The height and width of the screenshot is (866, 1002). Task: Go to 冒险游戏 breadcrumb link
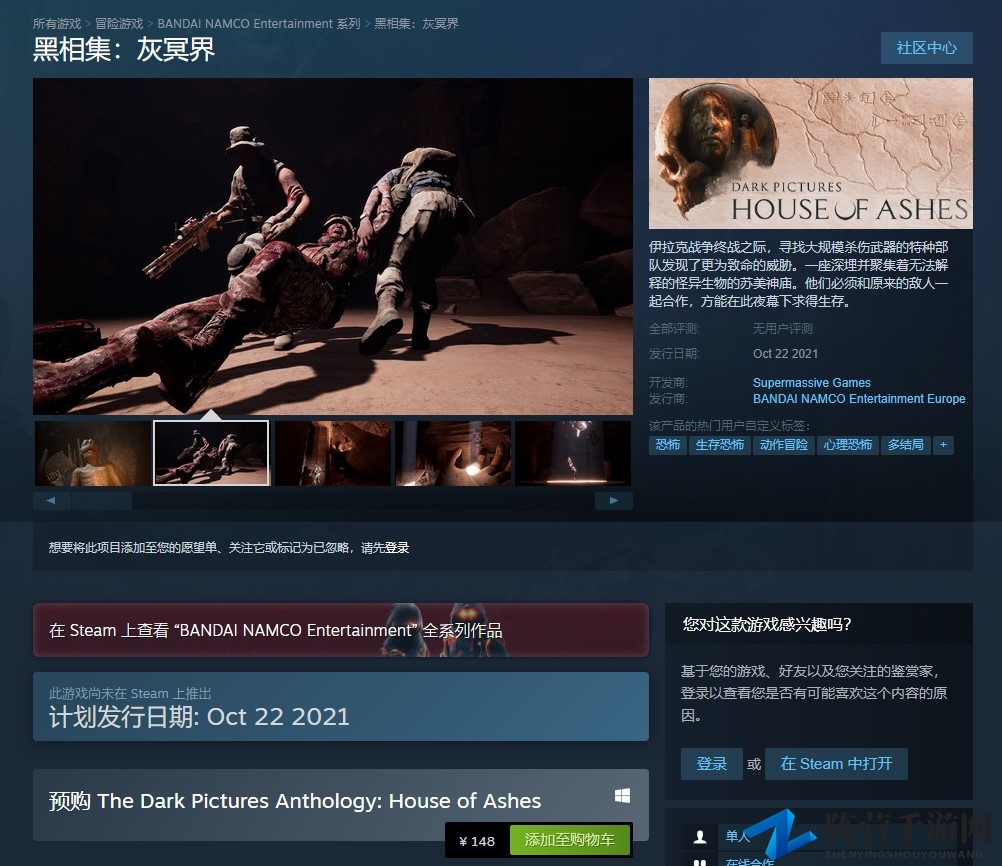[119, 24]
